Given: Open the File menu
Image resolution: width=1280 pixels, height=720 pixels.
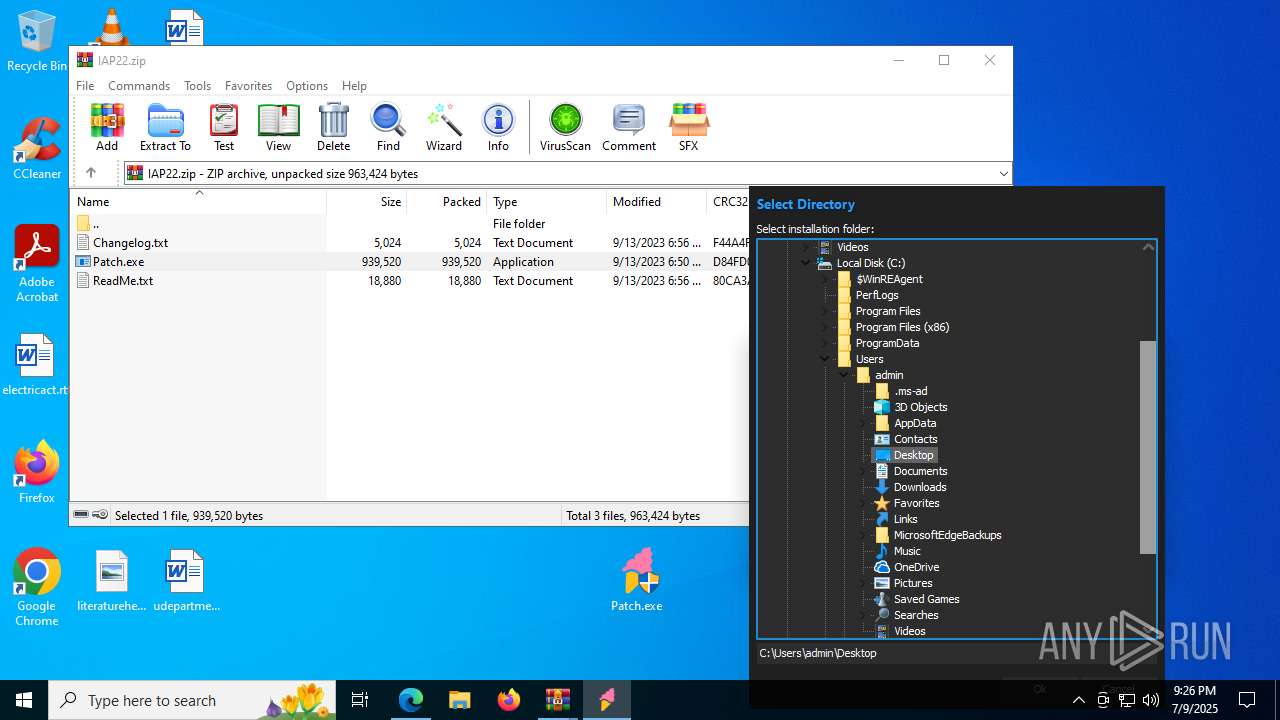Looking at the screenshot, I should [x=85, y=86].
